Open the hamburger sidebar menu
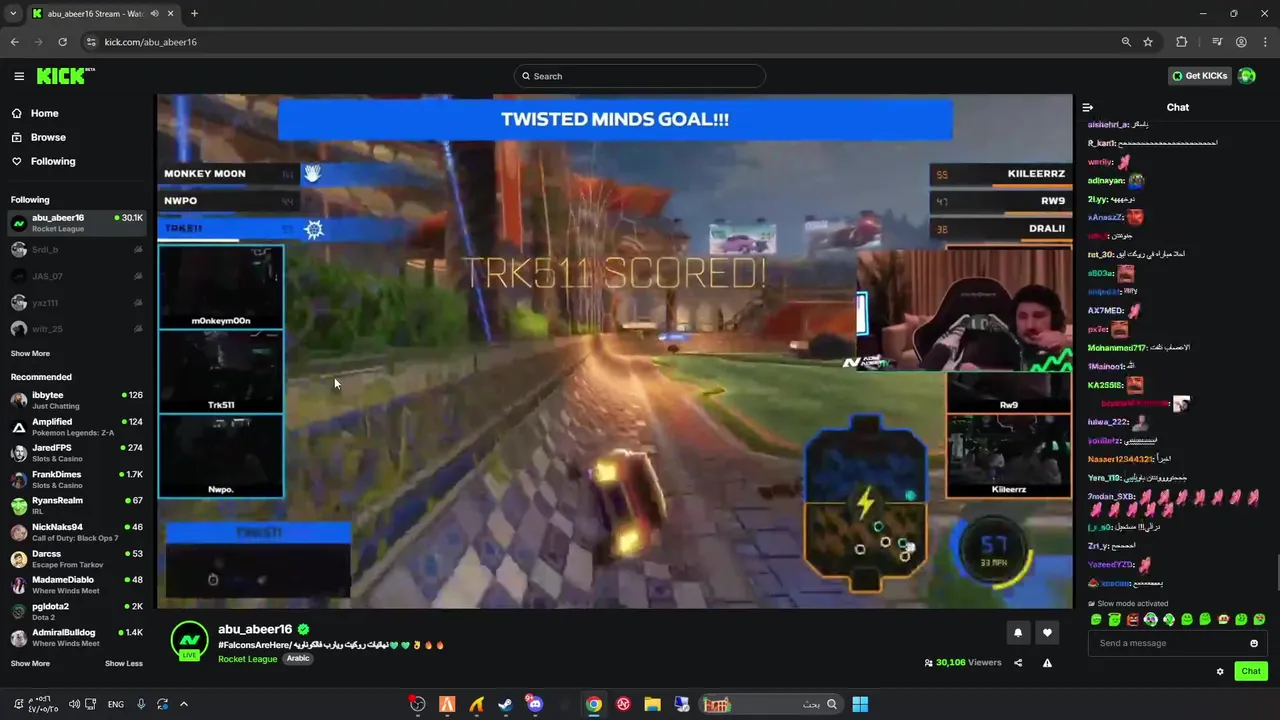1280x720 pixels. 19,76
